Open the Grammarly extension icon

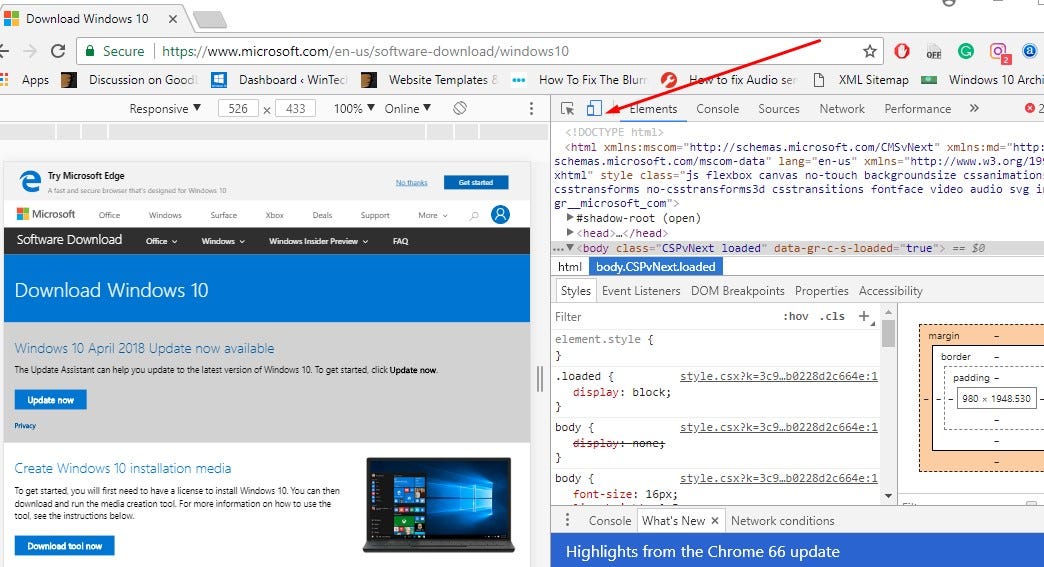coord(965,51)
